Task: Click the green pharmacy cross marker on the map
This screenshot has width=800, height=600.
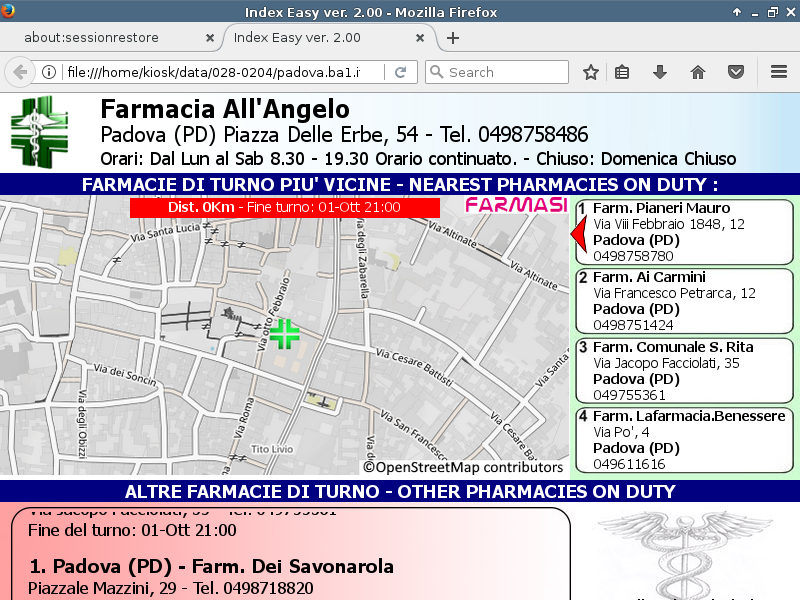Action: tap(285, 334)
